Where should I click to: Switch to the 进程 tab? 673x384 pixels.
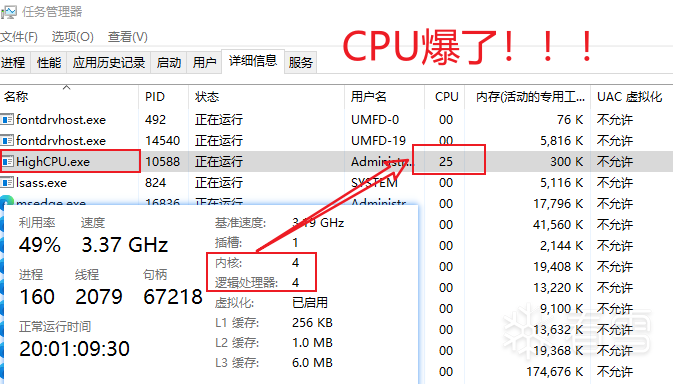click(x=14, y=63)
